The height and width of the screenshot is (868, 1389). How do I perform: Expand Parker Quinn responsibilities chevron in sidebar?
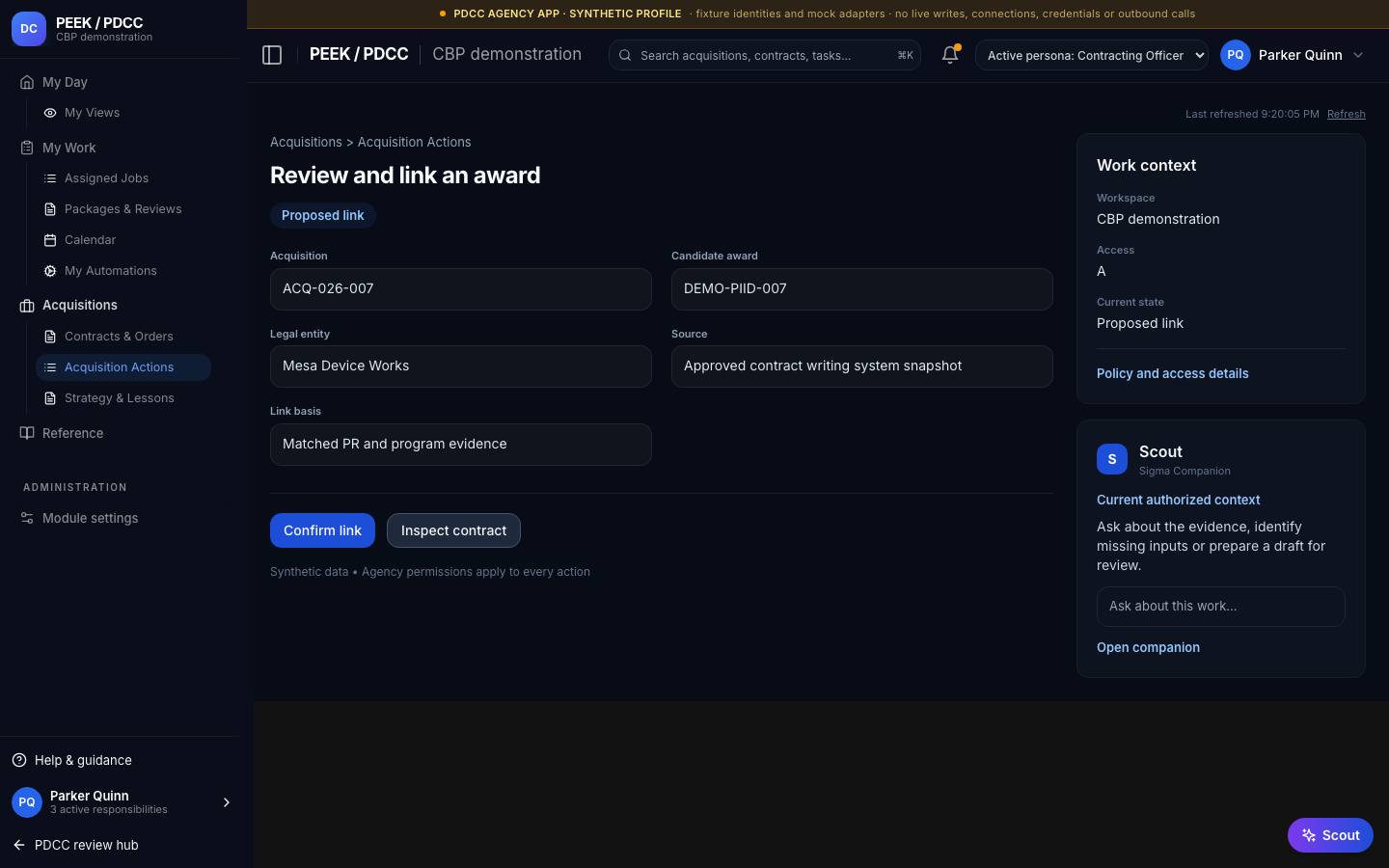(227, 802)
